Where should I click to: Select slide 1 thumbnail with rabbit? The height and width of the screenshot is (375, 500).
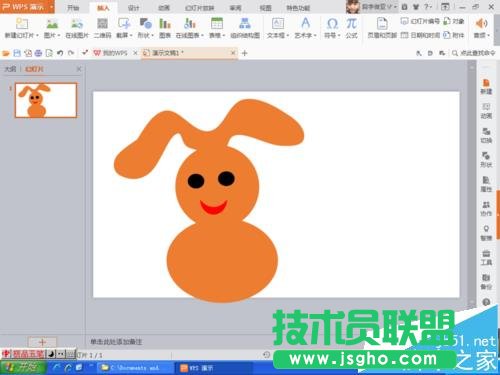pyautogui.click(x=46, y=100)
